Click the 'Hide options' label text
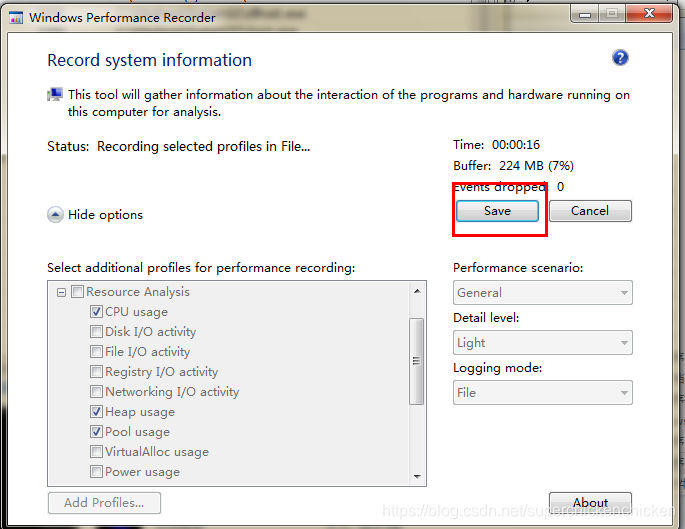This screenshot has height=529, width=685. 105,215
